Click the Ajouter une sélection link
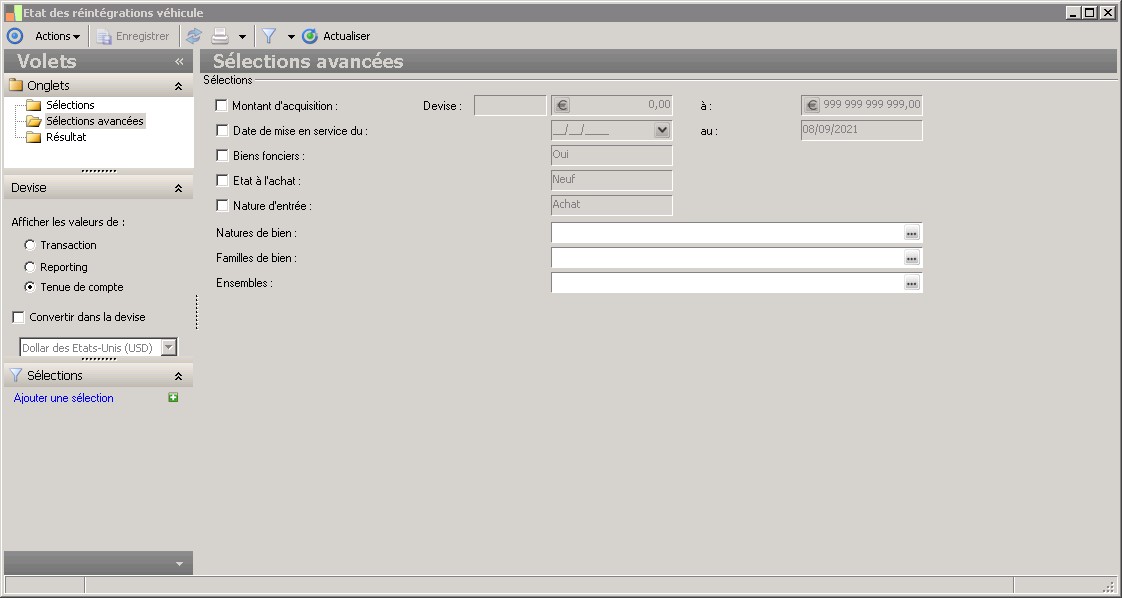Image resolution: width=1122 pixels, height=598 pixels. click(x=64, y=398)
